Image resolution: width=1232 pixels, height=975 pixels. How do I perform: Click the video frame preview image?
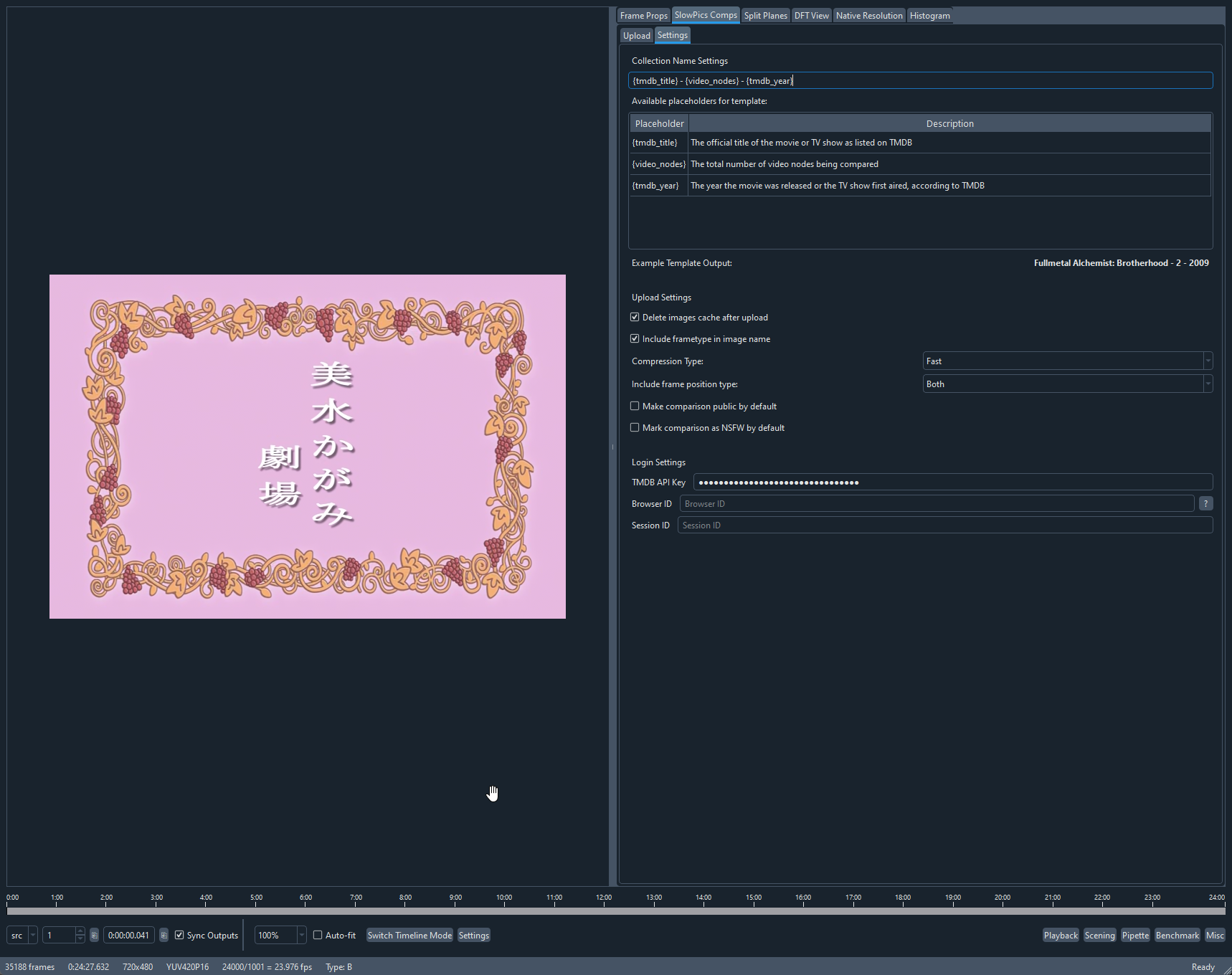[x=308, y=446]
